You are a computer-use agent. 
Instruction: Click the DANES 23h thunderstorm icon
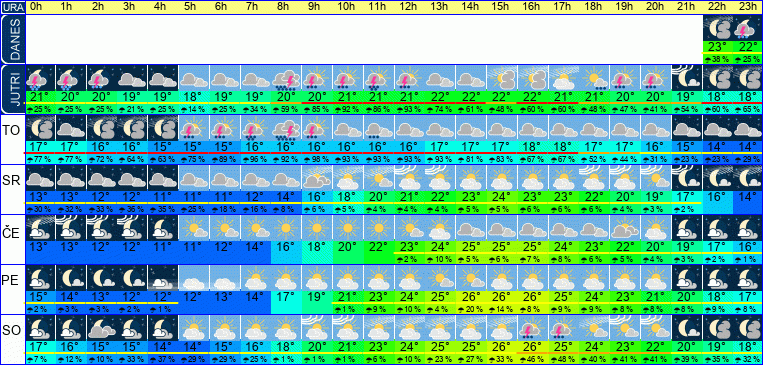747,28
